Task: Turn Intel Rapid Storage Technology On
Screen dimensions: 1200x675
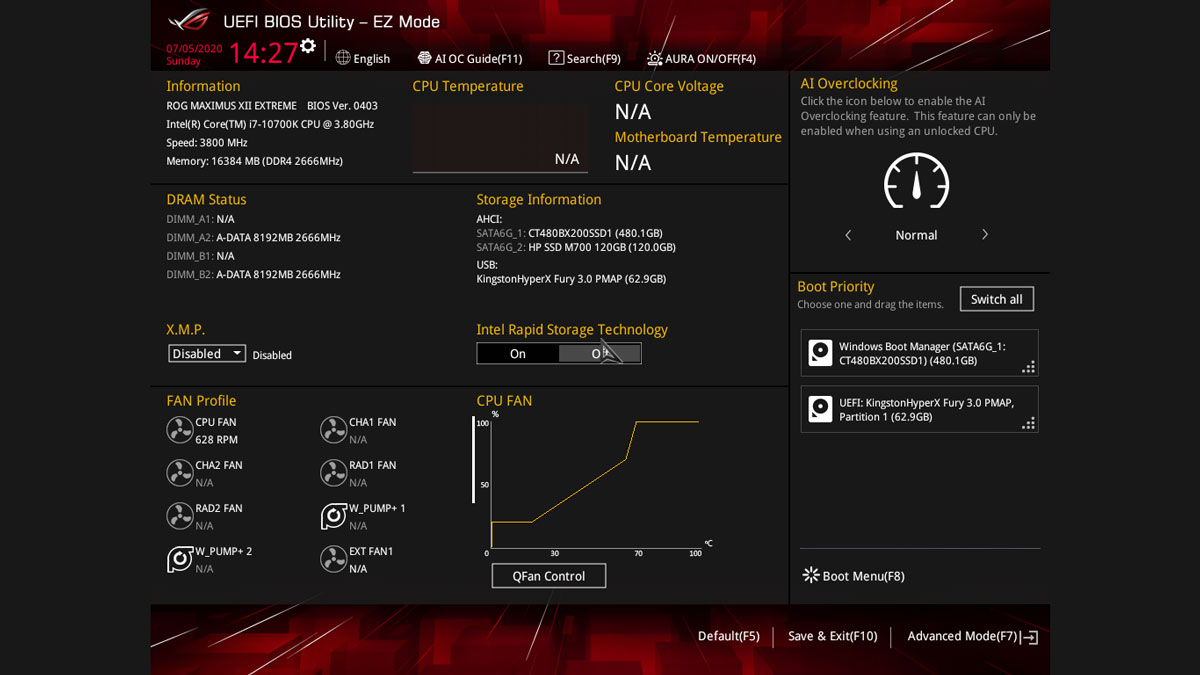Action: pos(518,353)
